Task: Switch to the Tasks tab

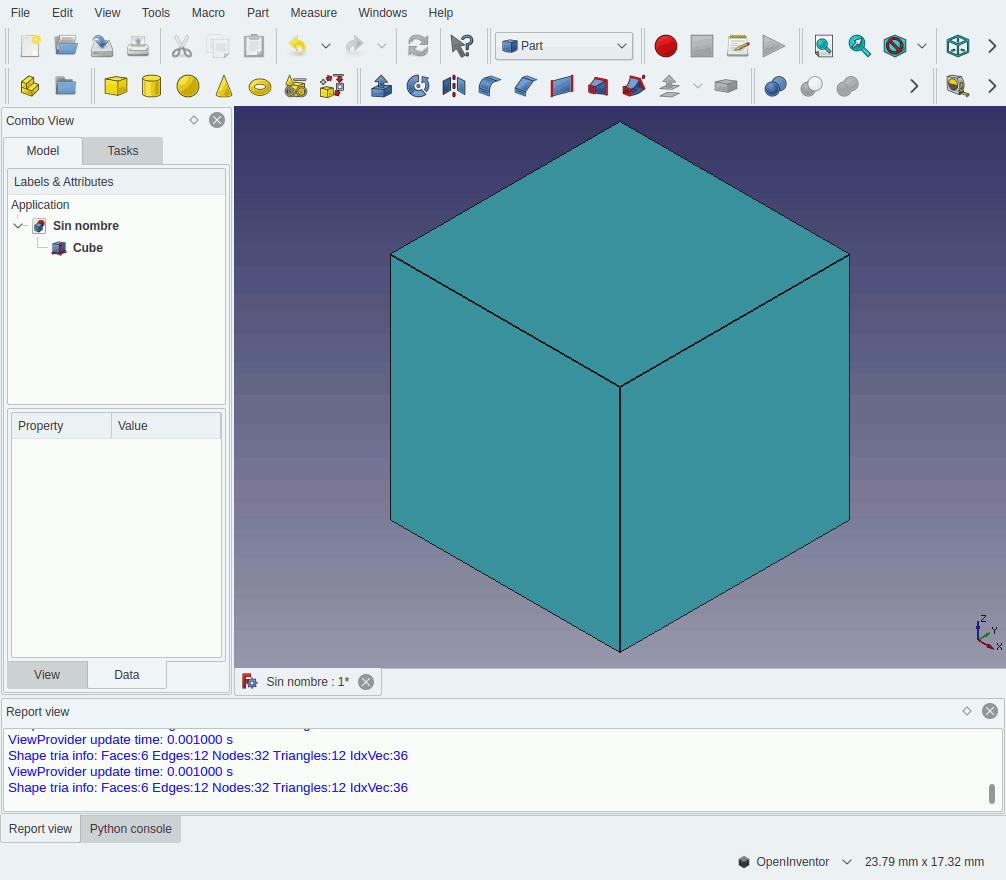Action: [123, 151]
